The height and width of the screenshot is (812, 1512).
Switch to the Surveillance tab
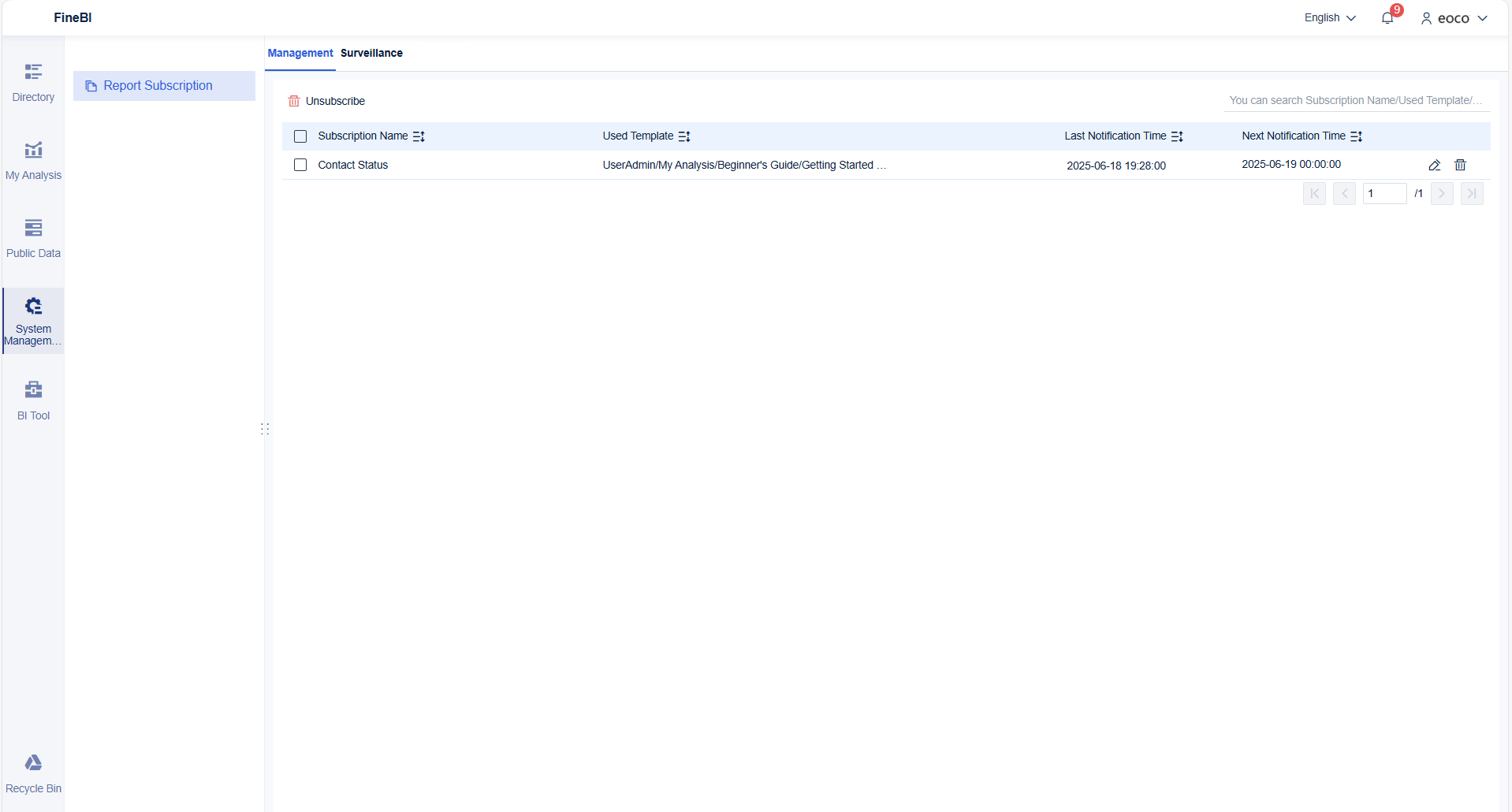(371, 53)
